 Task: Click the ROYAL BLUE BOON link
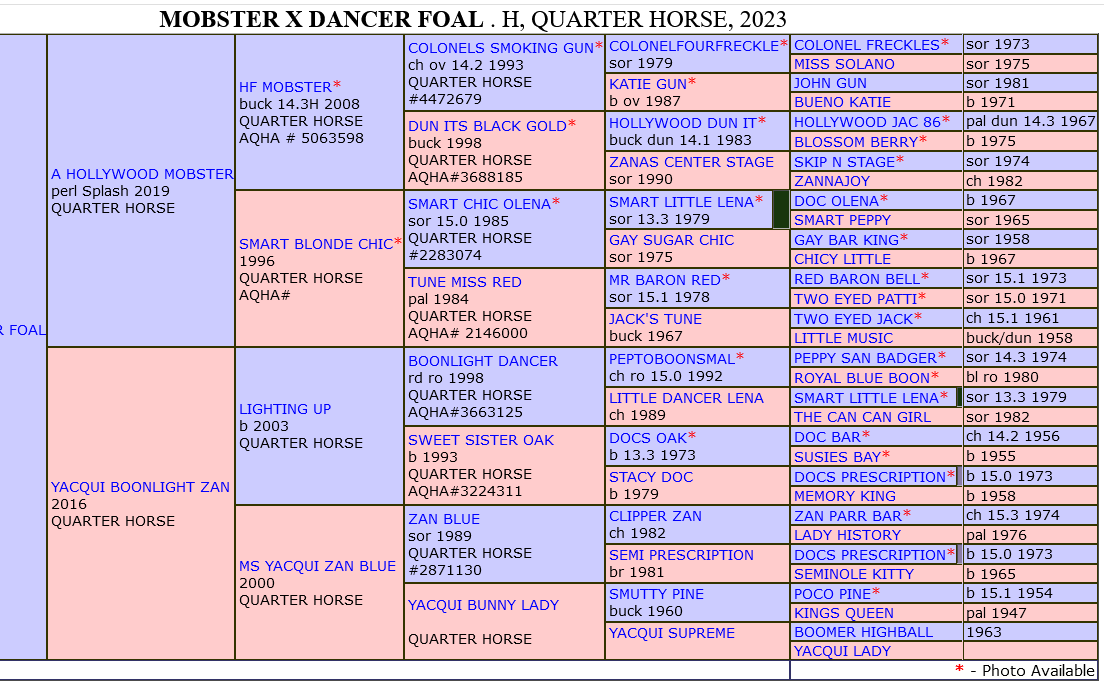point(862,378)
